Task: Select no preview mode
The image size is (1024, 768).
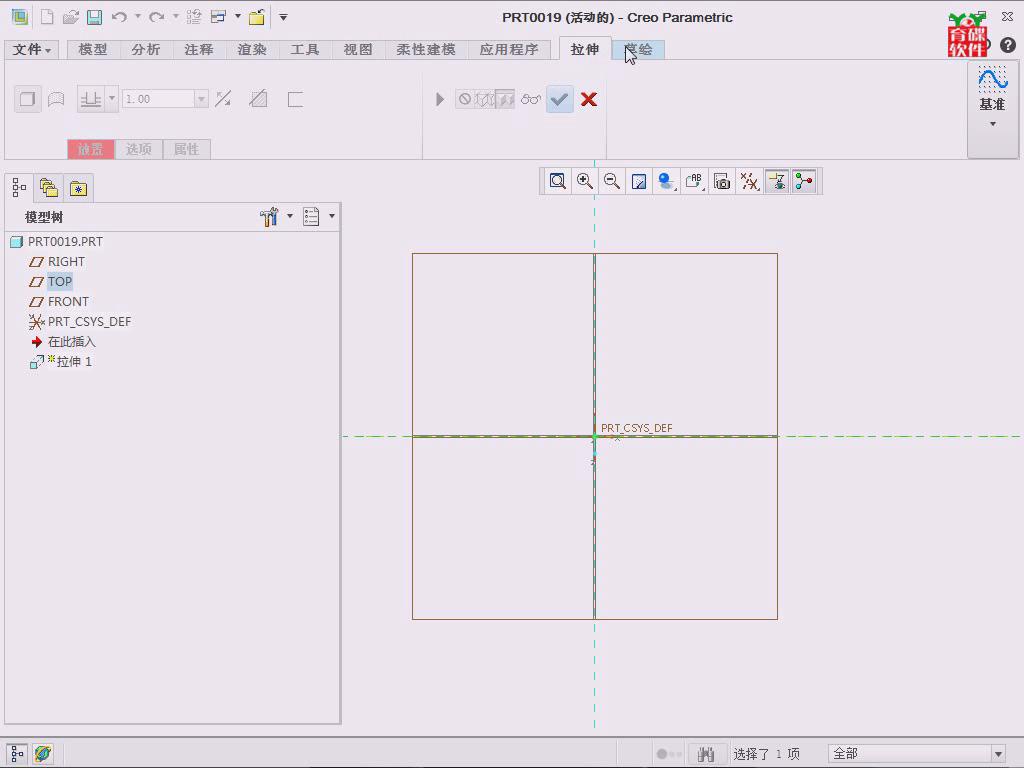Action: click(465, 99)
